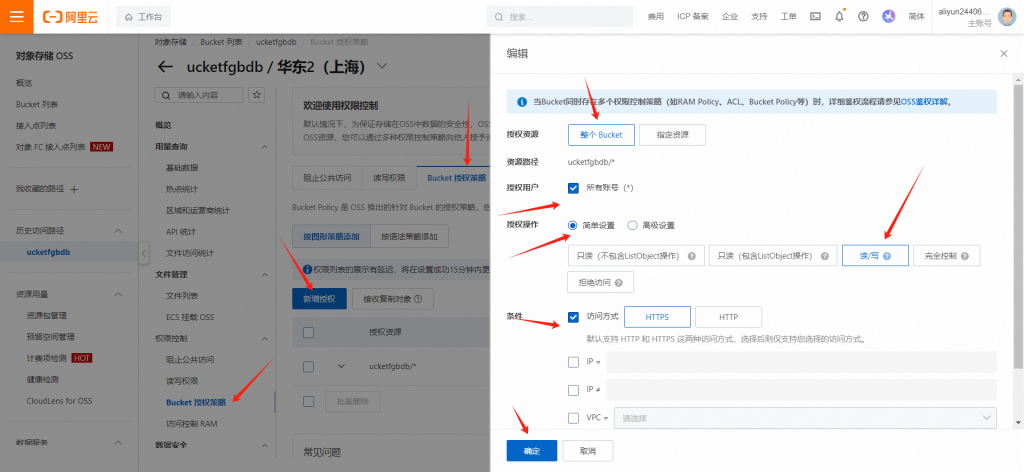The height and width of the screenshot is (472, 1024).
Task: Open Bucket 列表 in left sidebar
Action: click(37, 104)
